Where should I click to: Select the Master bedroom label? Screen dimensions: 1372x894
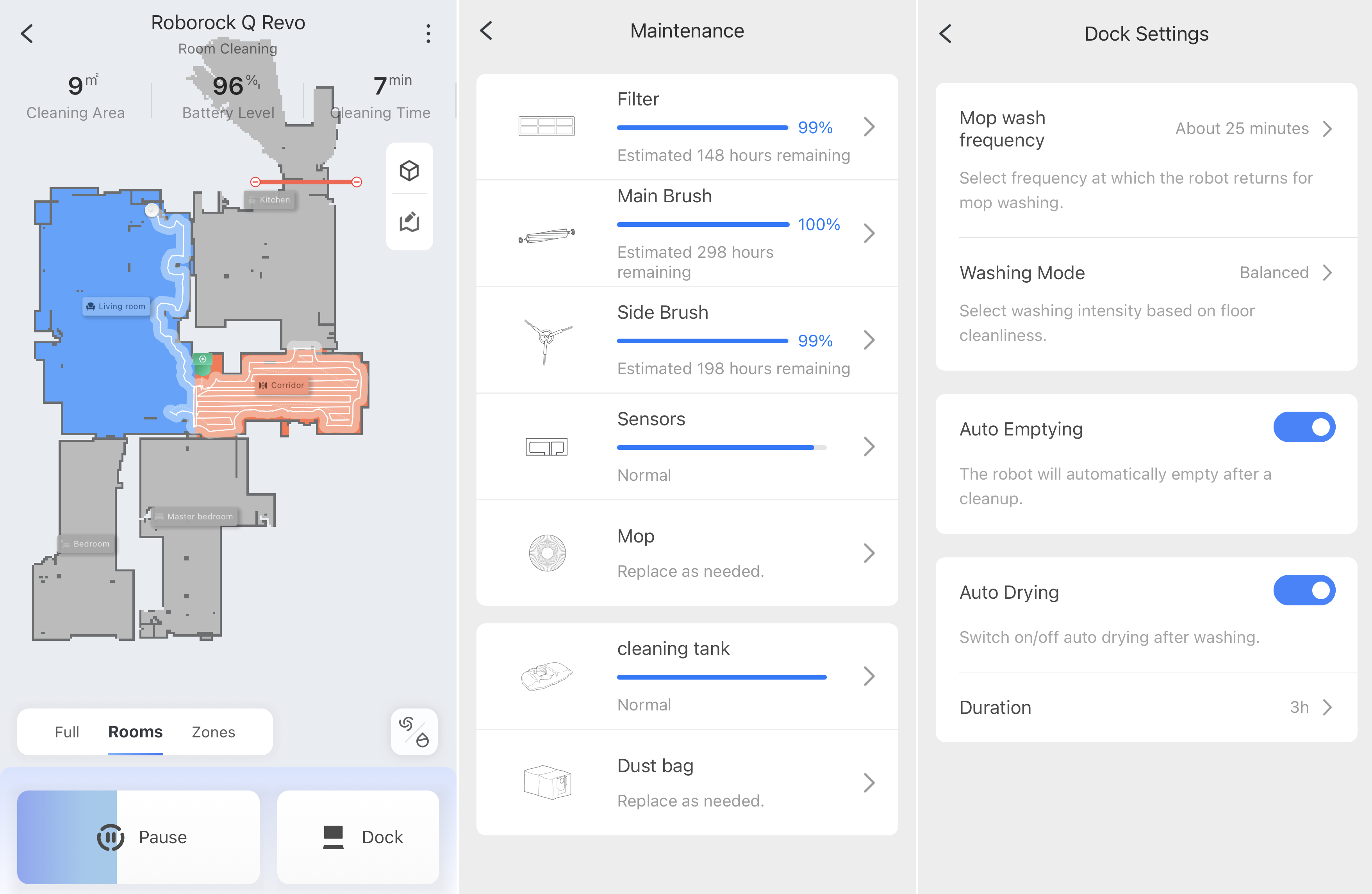tap(194, 516)
